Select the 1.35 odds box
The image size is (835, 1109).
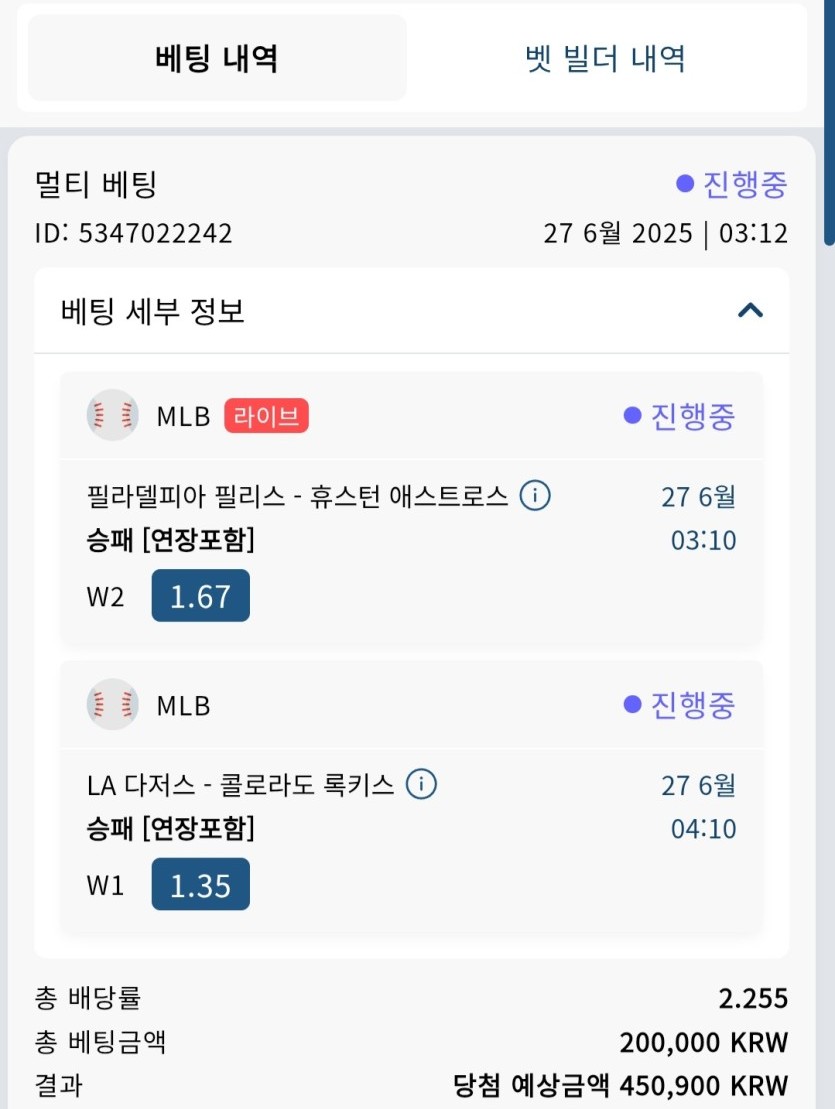pyautogui.click(x=201, y=885)
